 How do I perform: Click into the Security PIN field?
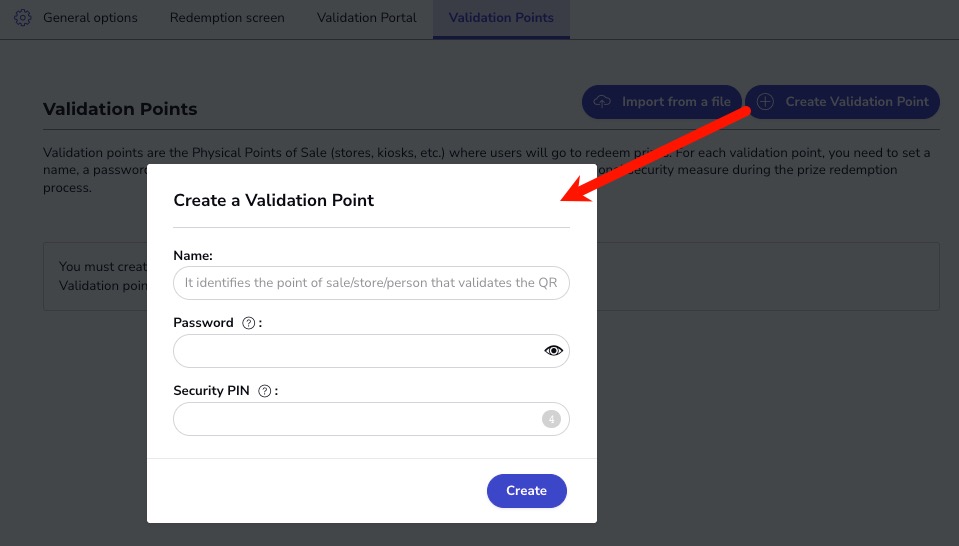(371, 419)
